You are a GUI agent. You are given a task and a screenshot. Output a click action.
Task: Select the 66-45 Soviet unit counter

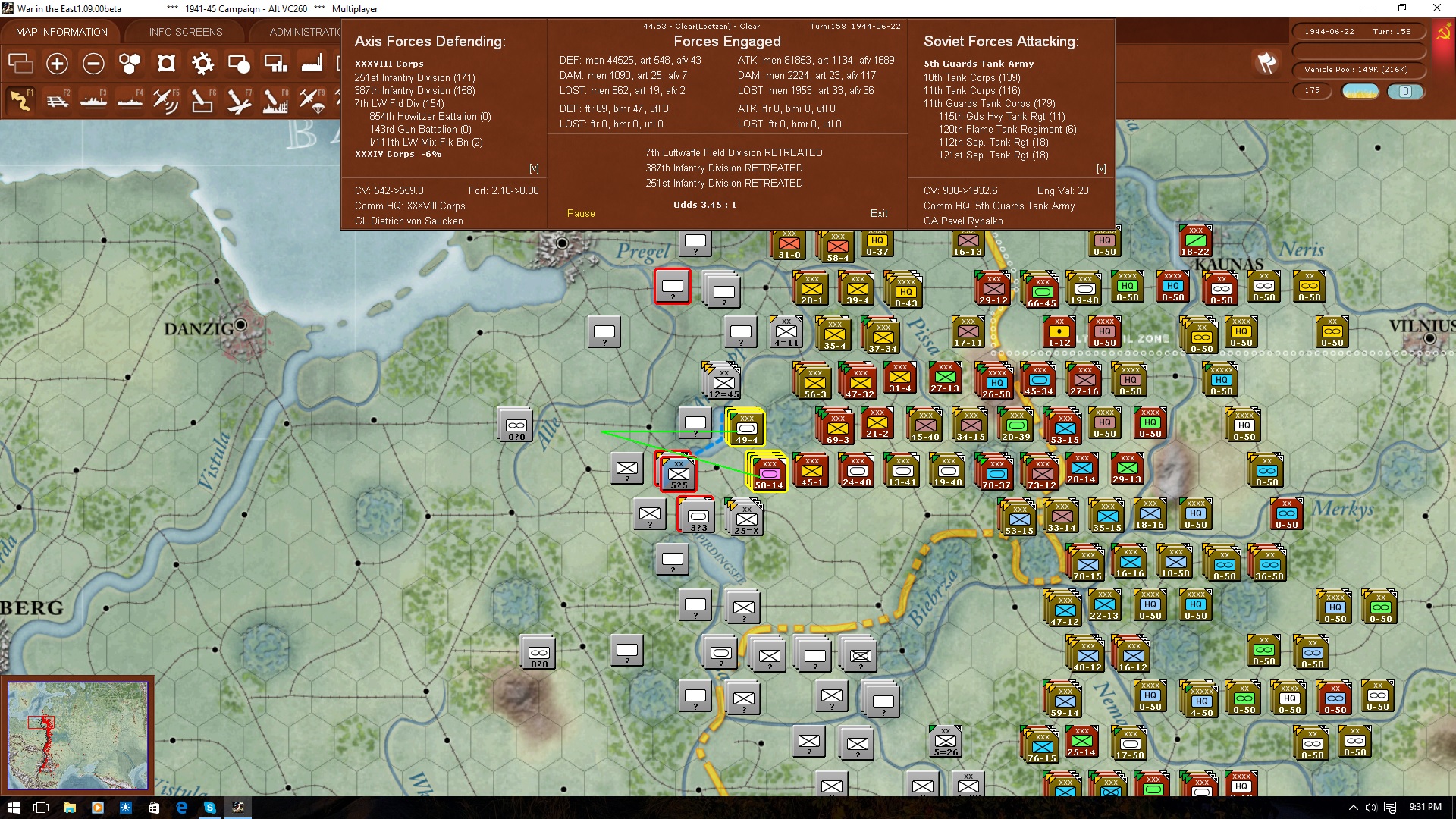[x=1042, y=292]
